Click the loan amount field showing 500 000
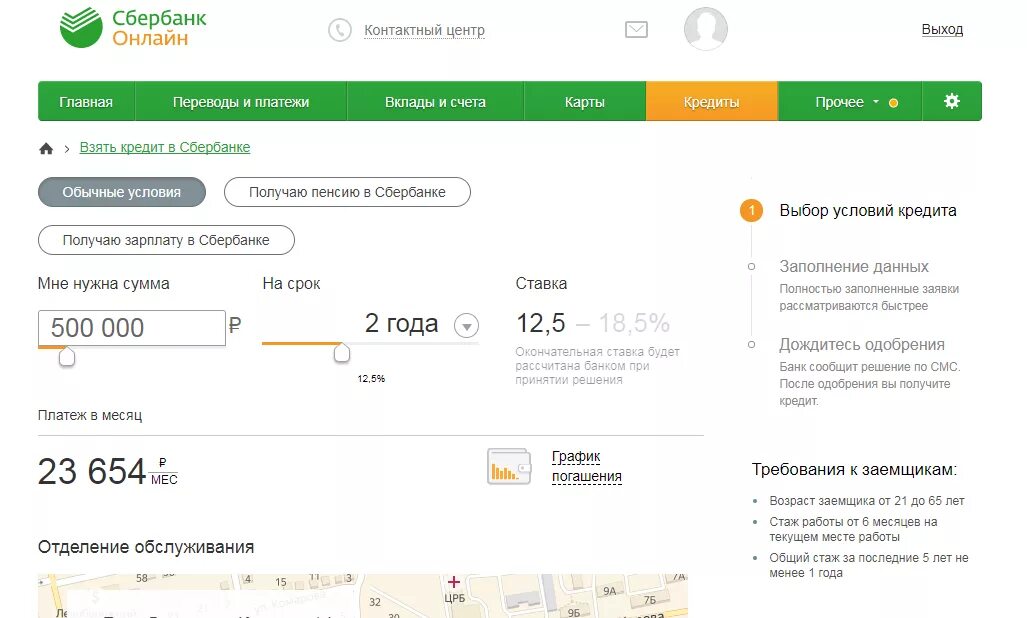Image resolution: width=1027 pixels, height=618 pixels. (x=132, y=327)
